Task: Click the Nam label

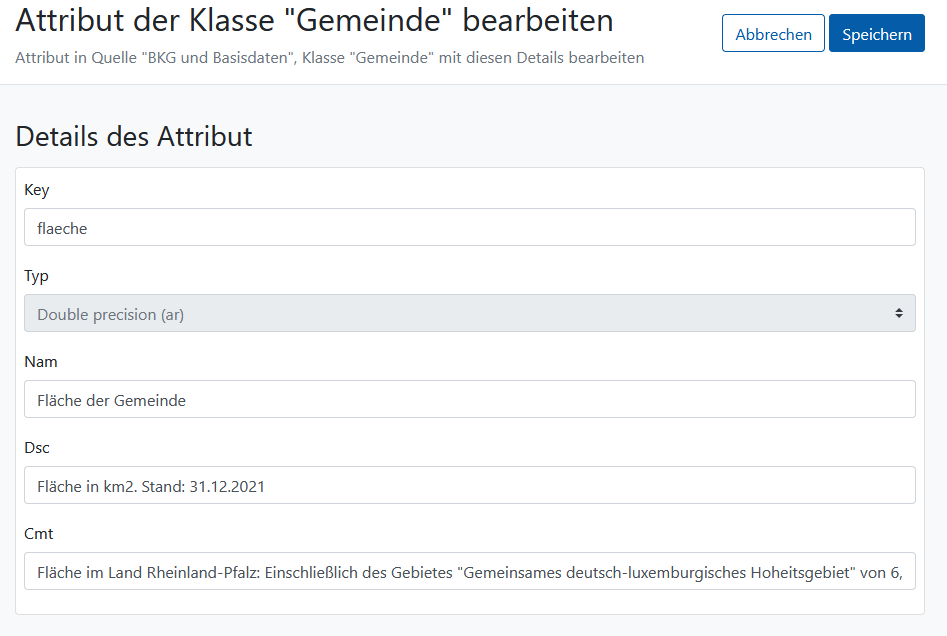Action: 40,362
